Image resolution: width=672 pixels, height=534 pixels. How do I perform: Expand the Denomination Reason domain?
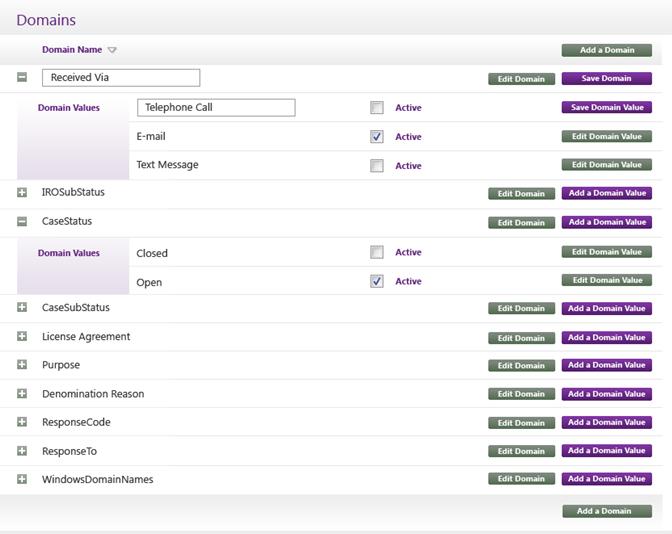(x=22, y=394)
